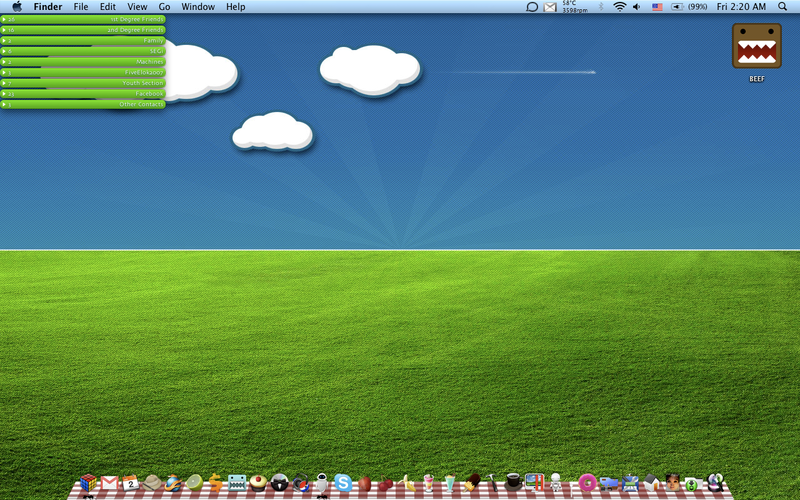This screenshot has width=800, height=500.
Task: Click the battery status showing 99%
Action: pos(689,7)
